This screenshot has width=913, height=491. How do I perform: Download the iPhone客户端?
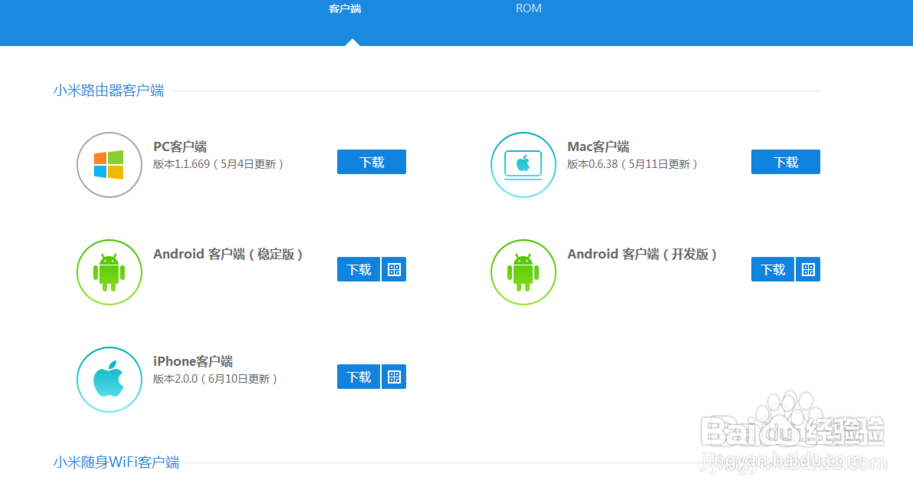coord(359,377)
